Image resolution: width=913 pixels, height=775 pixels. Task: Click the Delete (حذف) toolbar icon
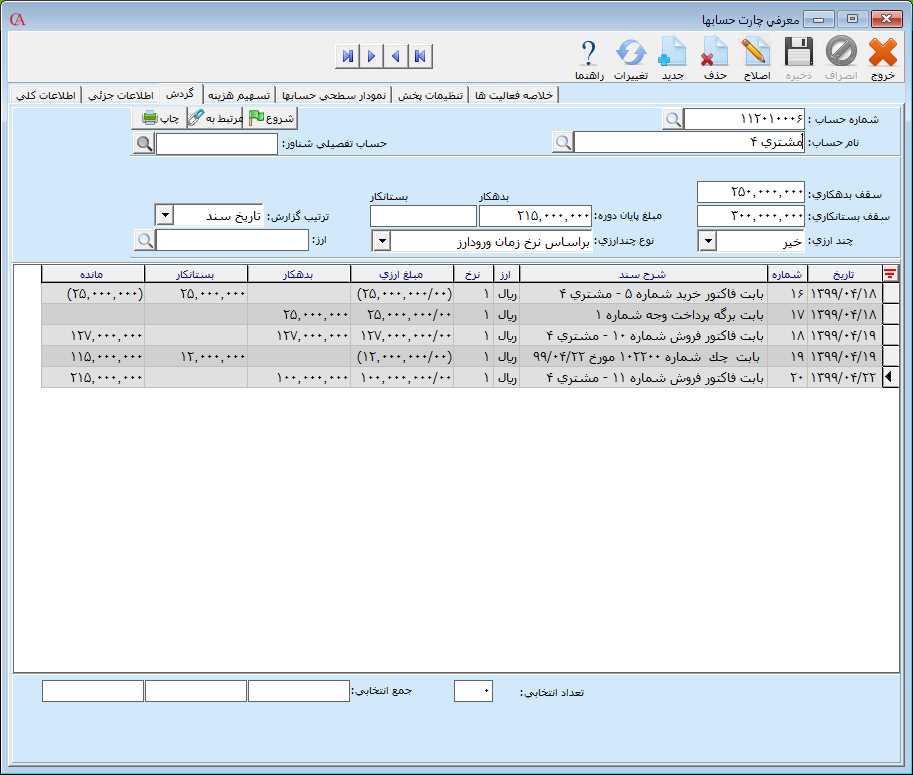(x=714, y=58)
